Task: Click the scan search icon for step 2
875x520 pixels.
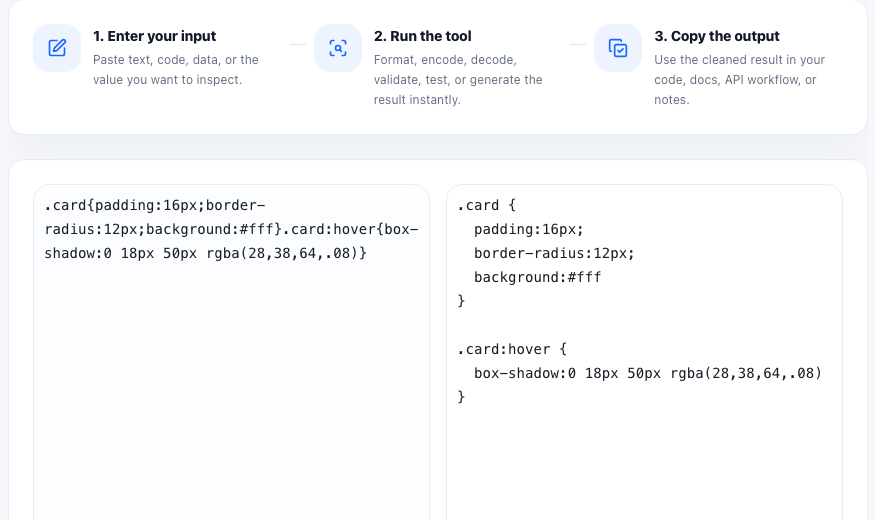Action: point(338,48)
